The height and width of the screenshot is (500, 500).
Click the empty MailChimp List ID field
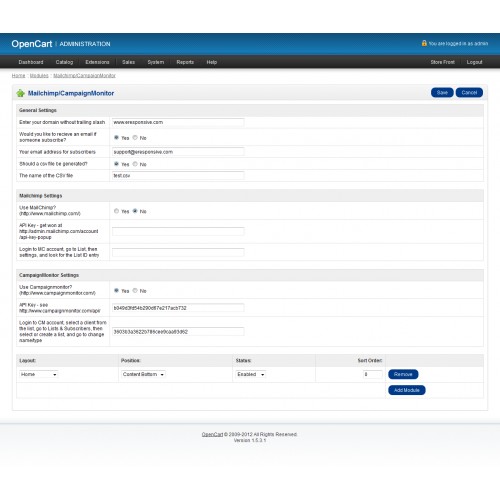pyautogui.click(x=178, y=252)
